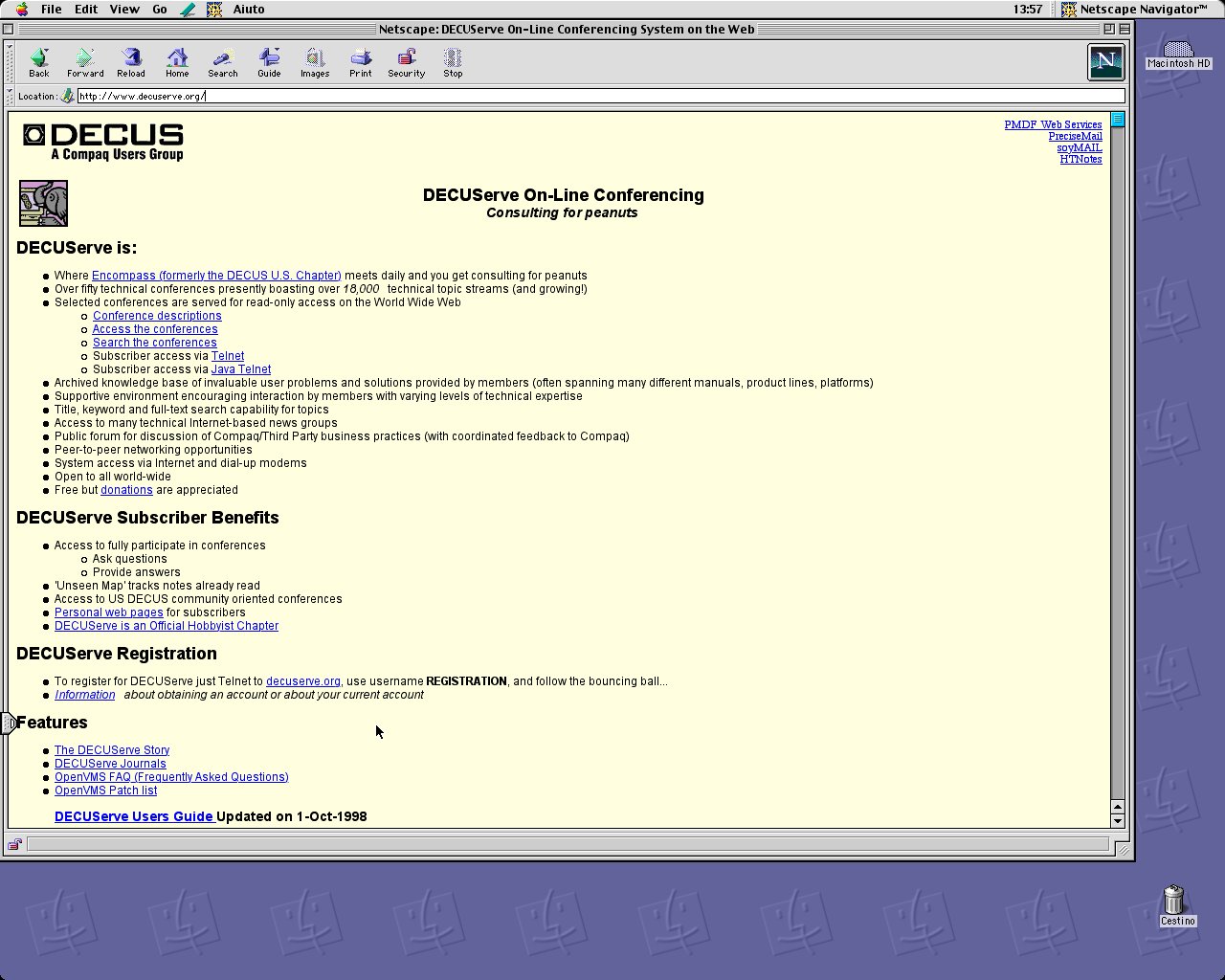This screenshot has height=980, width=1225.
Task: Open the File menu
Action: pos(52,10)
